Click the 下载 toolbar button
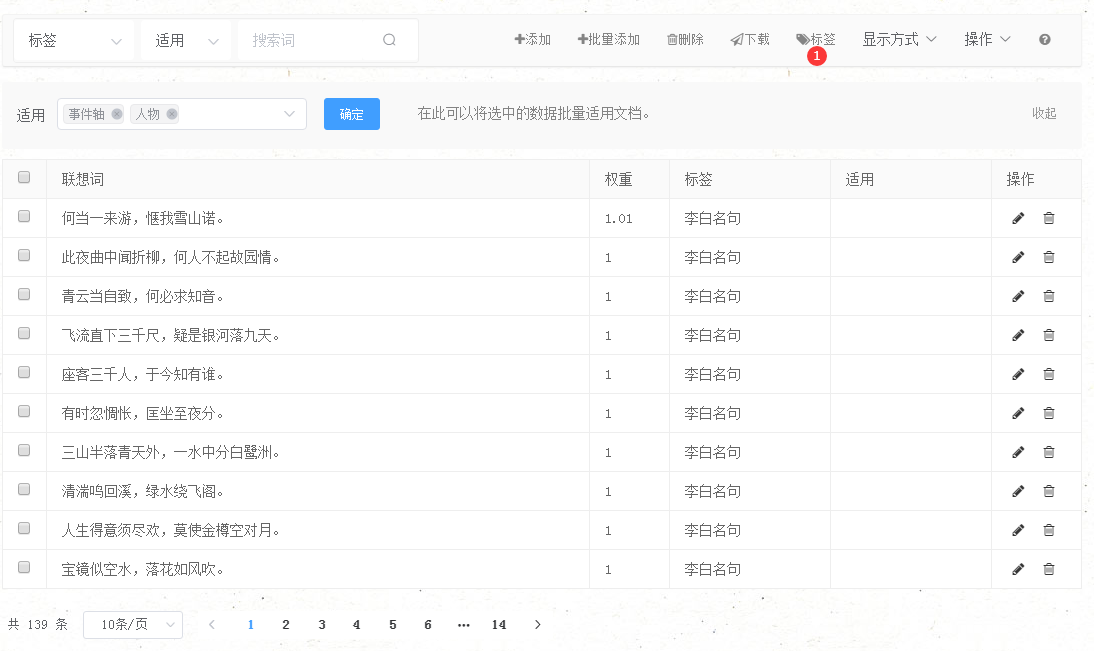This screenshot has width=1094, height=651. [750, 40]
